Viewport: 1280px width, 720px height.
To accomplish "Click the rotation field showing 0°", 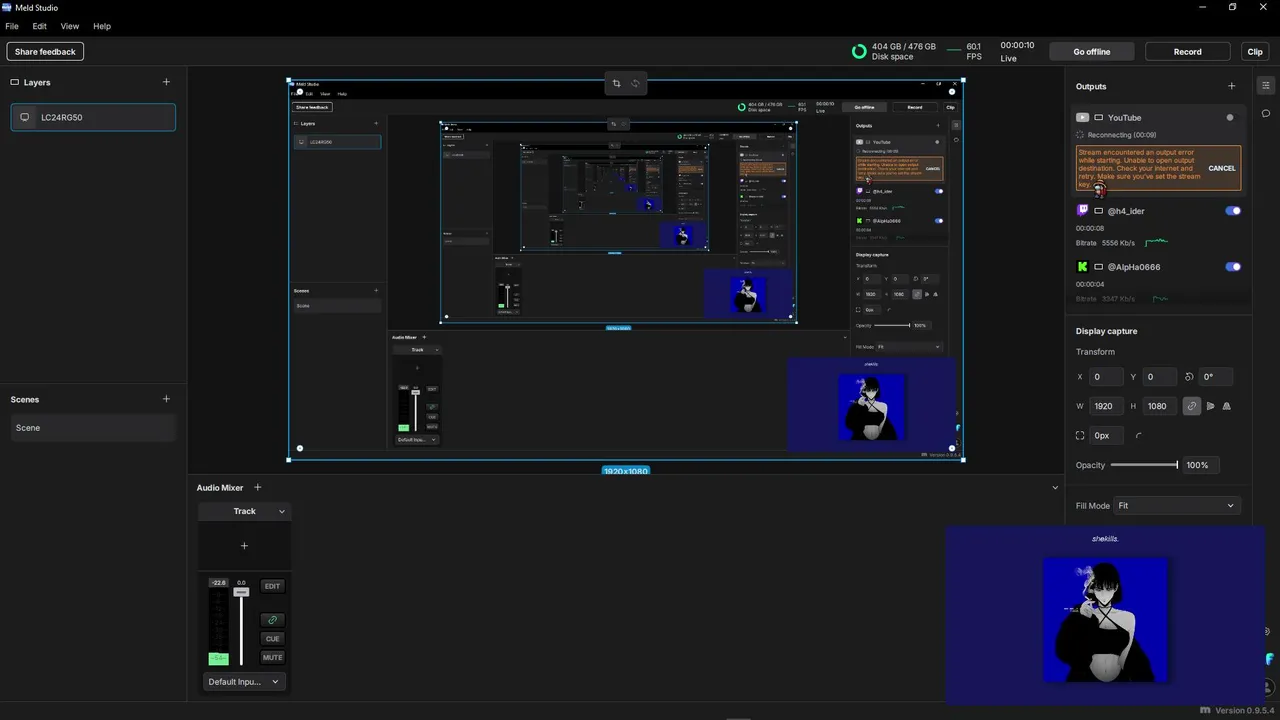I will pyautogui.click(x=1215, y=377).
